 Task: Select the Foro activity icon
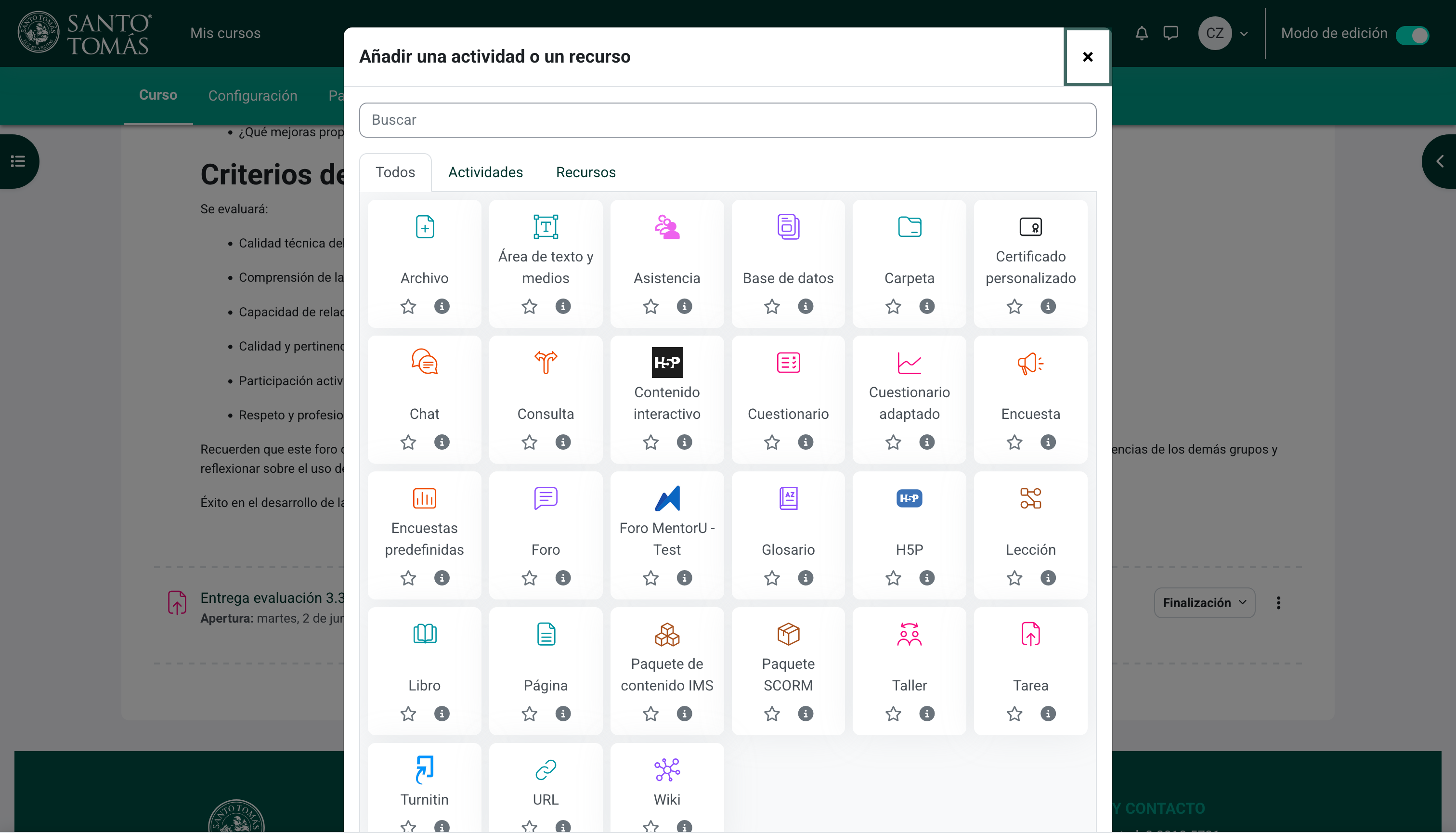pos(546,498)
